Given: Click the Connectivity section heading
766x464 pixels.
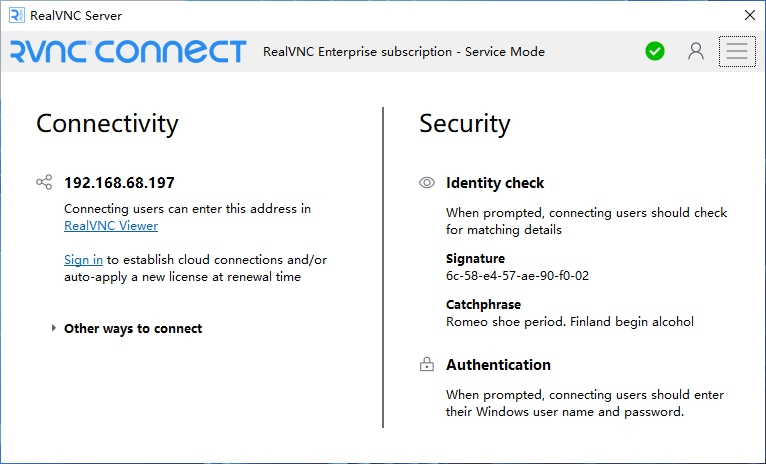Looking at the screenshot, I should click(x=107, y=124).
